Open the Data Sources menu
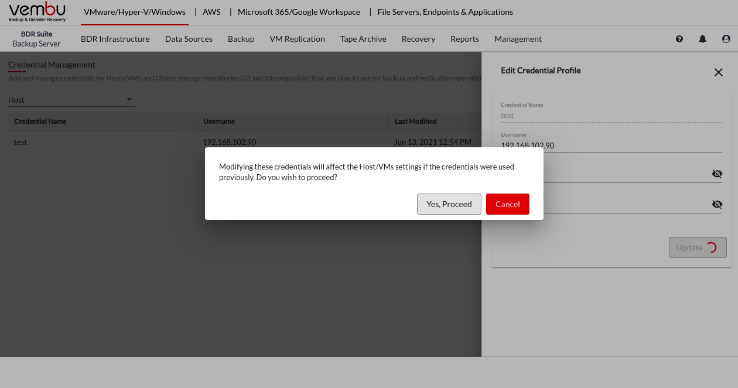Viewport: 738px width, 388px height. pyautogui.click(x=189, y=39)
